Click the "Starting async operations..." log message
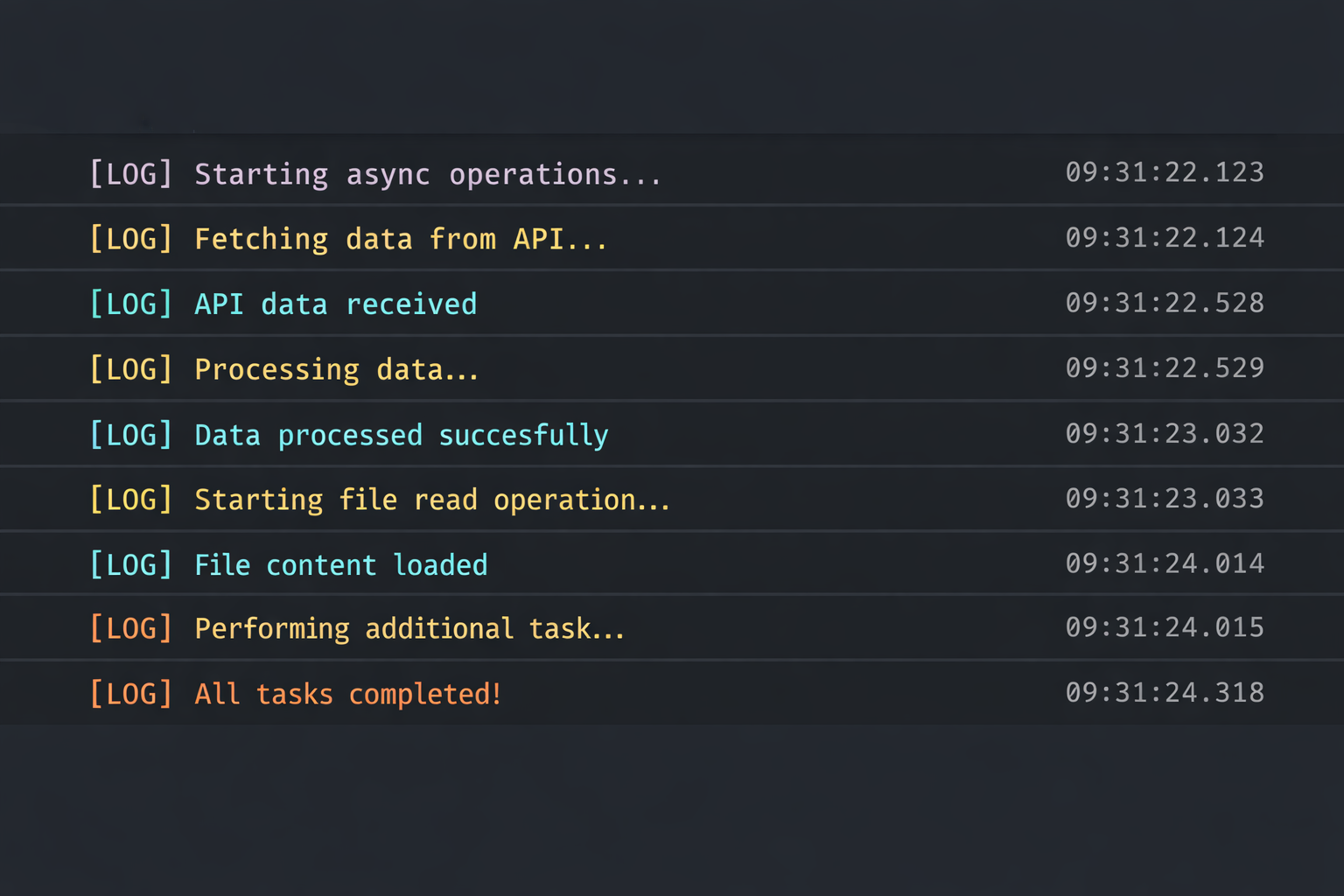Image resolution: width=1344 pixels, height=896 pixels. 427,174
